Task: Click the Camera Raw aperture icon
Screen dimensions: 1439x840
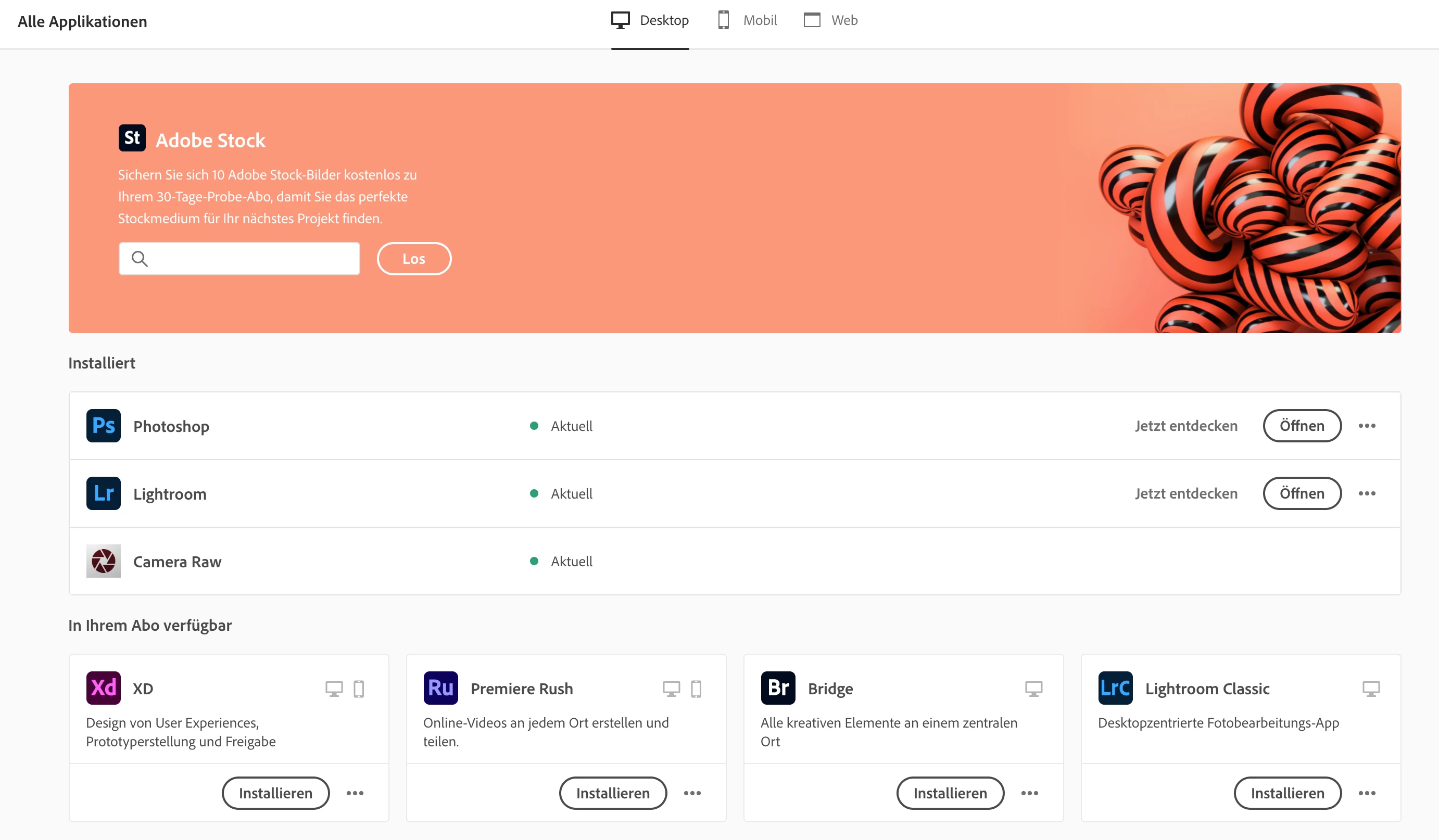Action: click(x=104, y=561)
